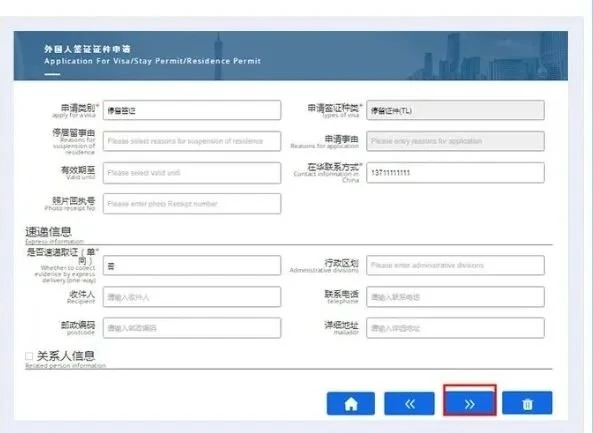Open the 申请签证种类 types of visa field
This screenshot has height=433, width=593.
(x=455, y=110)
